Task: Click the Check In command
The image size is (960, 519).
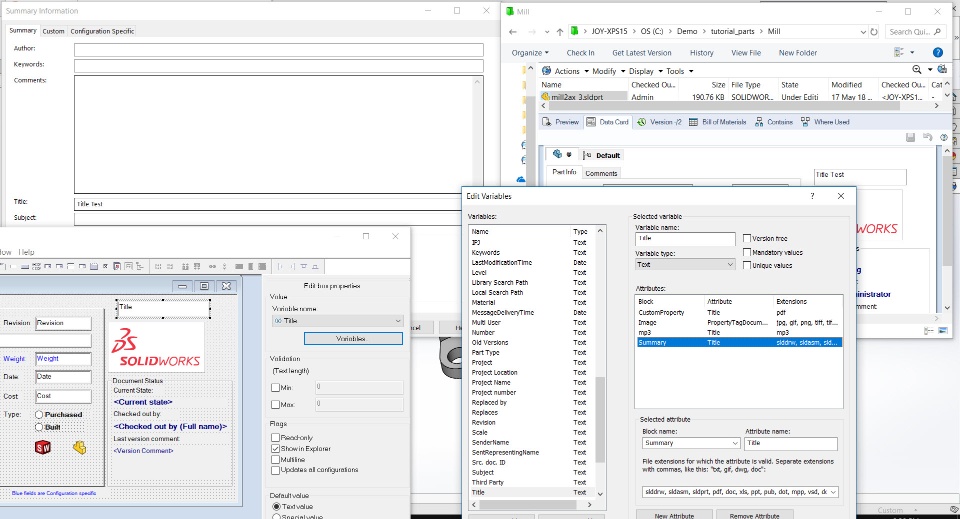Action: [x=580, y=53]
